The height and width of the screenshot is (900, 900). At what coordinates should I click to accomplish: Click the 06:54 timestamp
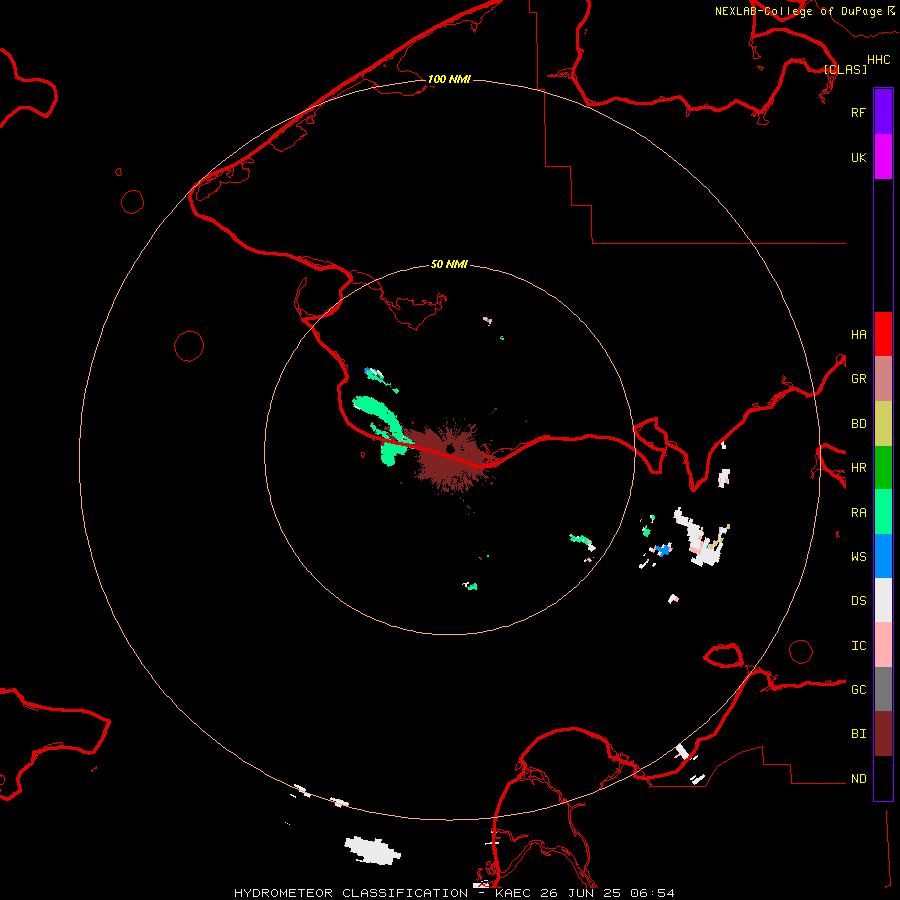point(652,893)
